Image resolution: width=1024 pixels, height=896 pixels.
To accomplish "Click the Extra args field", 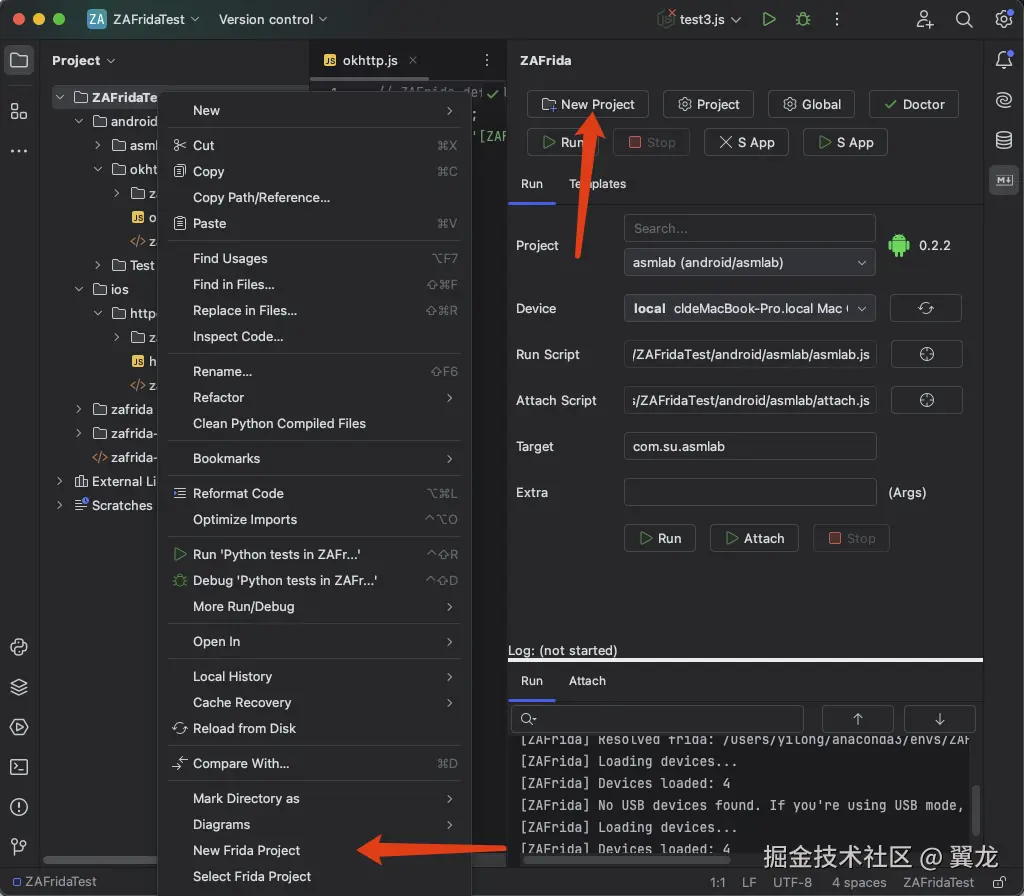I will [x=750, y=492].
